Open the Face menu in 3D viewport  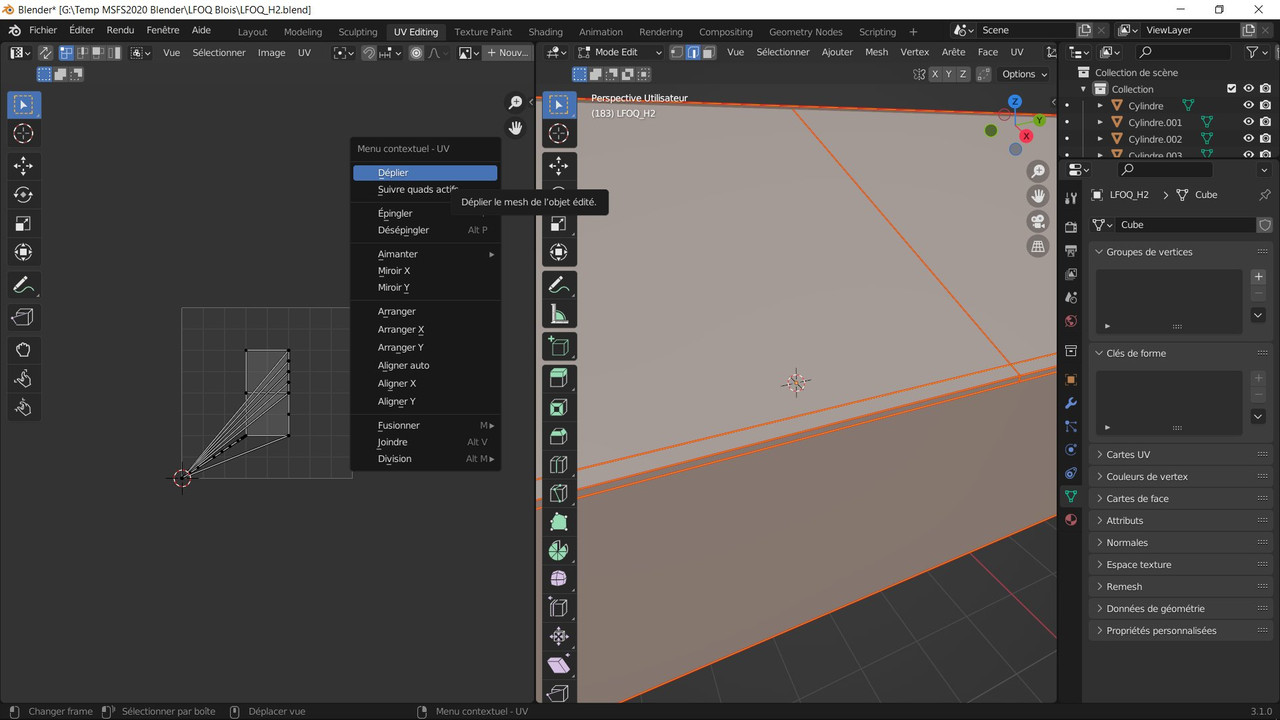pos(988,52)
